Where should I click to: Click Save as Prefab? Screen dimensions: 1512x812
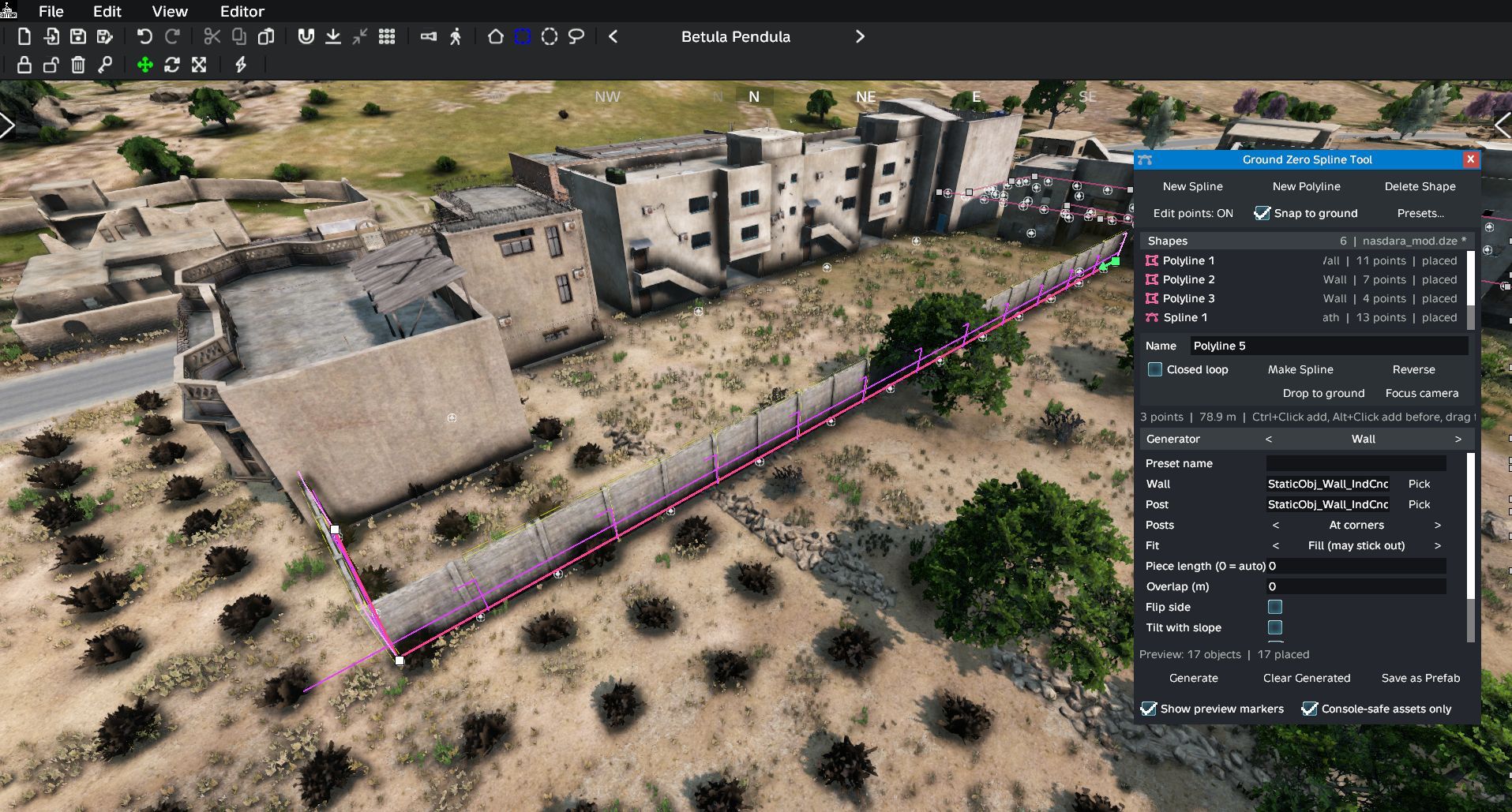[1420, 678]
